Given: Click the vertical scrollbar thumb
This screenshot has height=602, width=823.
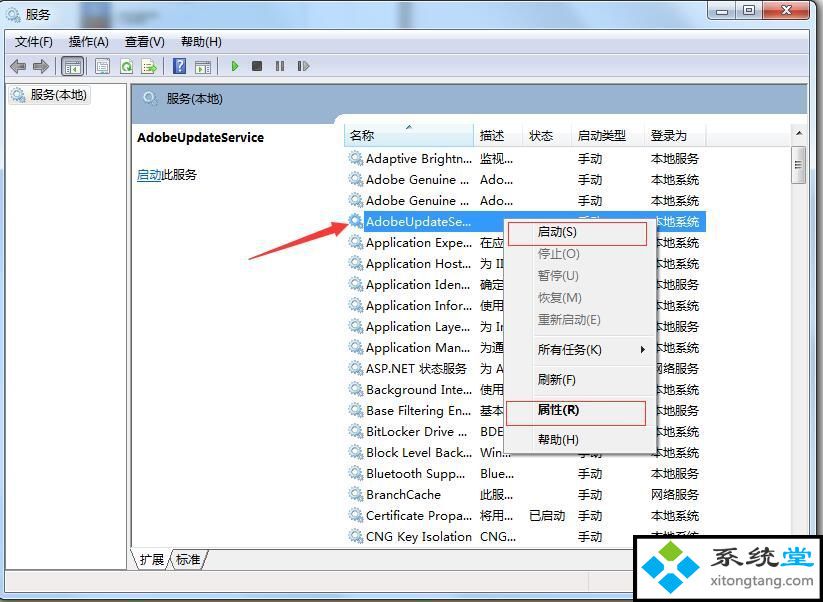Looking at the screenshot, I should [x=798, y=164].
